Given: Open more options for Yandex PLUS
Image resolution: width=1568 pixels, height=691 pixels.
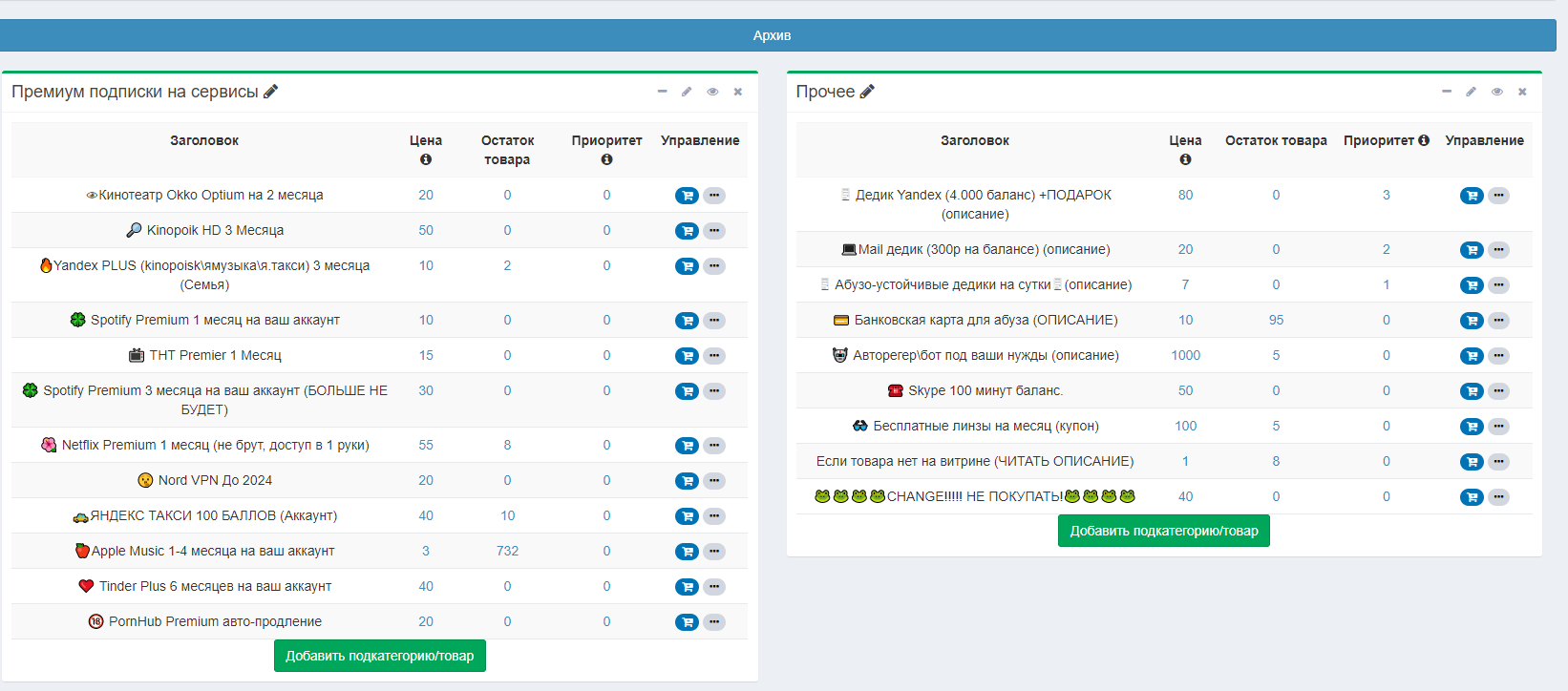Looking at the screenshot, I should [x=714, y=266].
